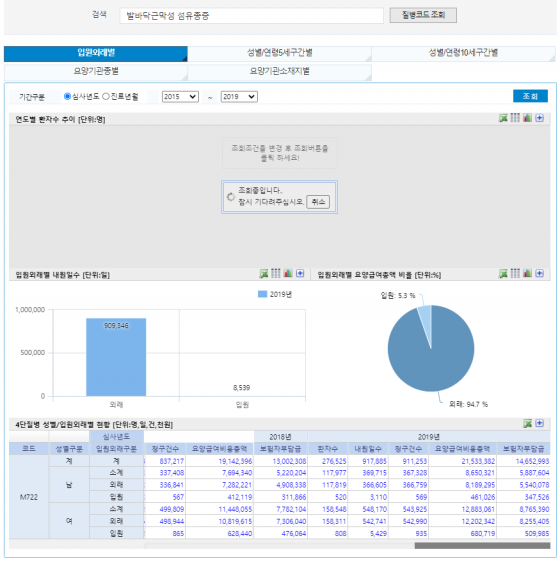Select 진료년월 radio button
This screenshot has height=561, width=560.
pyautogui.click(x=106, y=96)
